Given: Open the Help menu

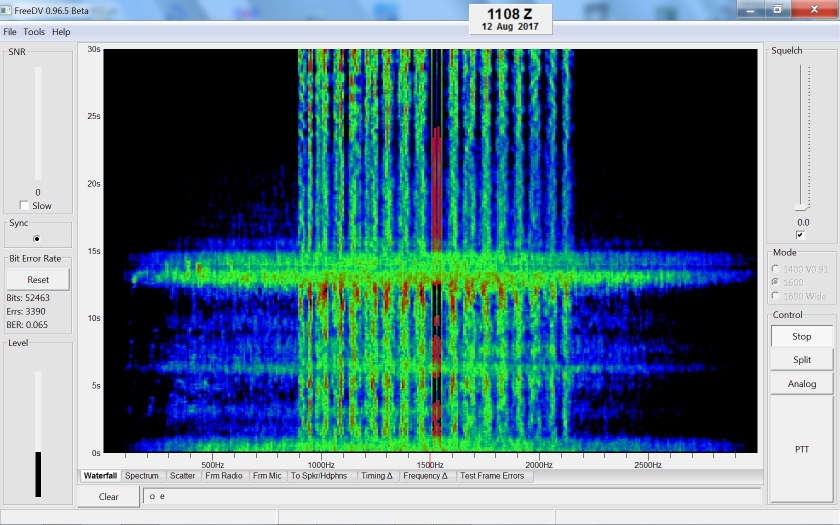Looking at the screenshot, I should click(x=61, y=32).
